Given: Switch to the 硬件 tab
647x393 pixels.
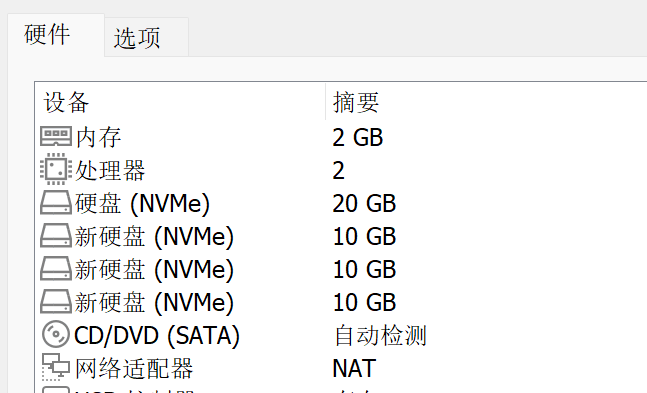Looking at the screenshot, I should pyautogui.click(x=47, y=35).
